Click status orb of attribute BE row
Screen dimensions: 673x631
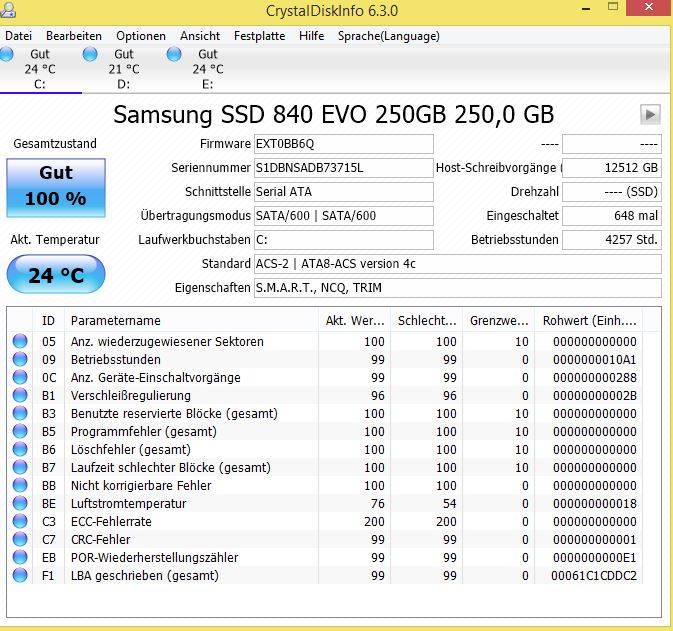[x=20, y=504]
